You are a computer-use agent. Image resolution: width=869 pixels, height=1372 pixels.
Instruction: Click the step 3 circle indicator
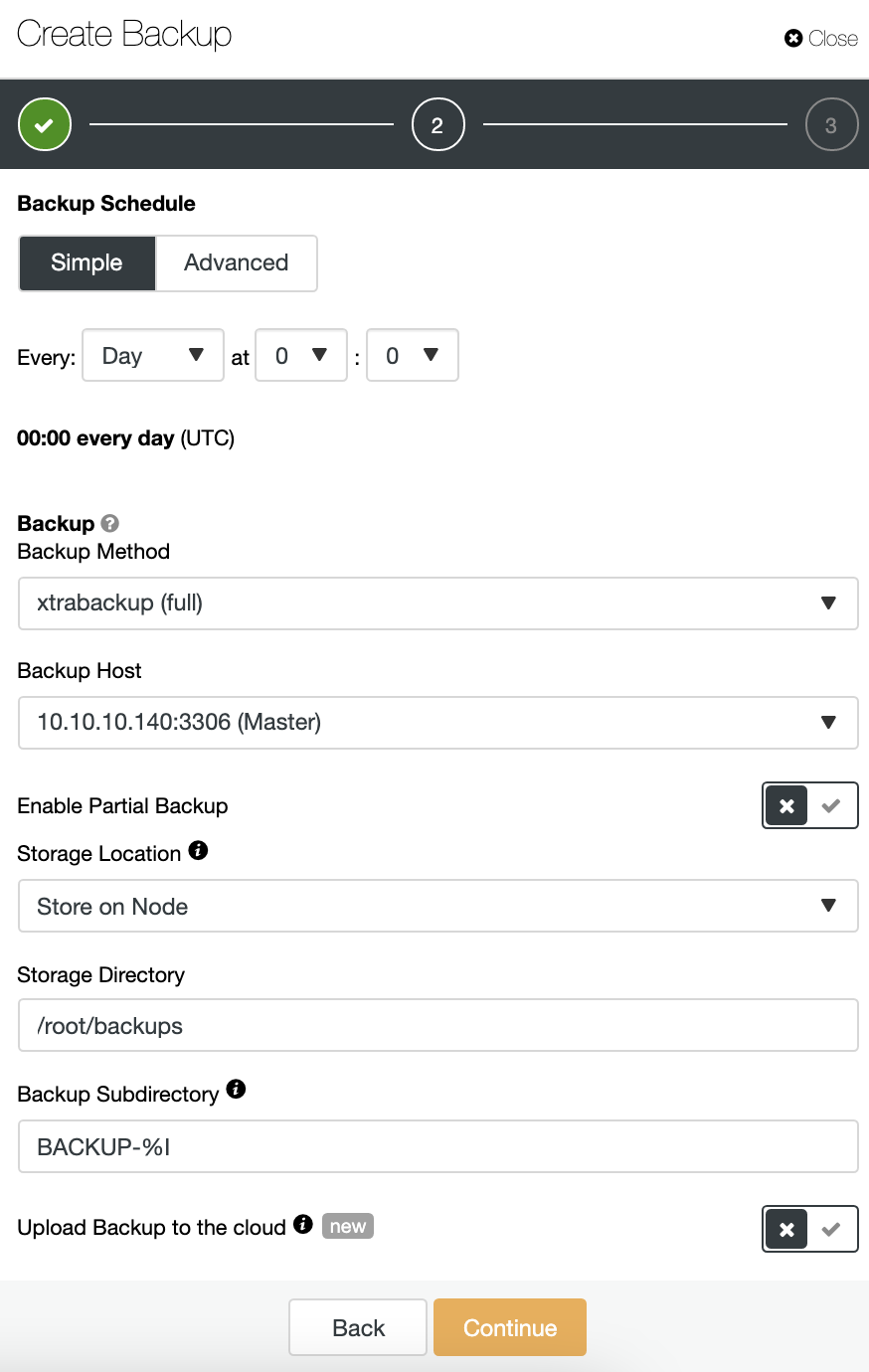pyautogui.click(x=831, y=125)
